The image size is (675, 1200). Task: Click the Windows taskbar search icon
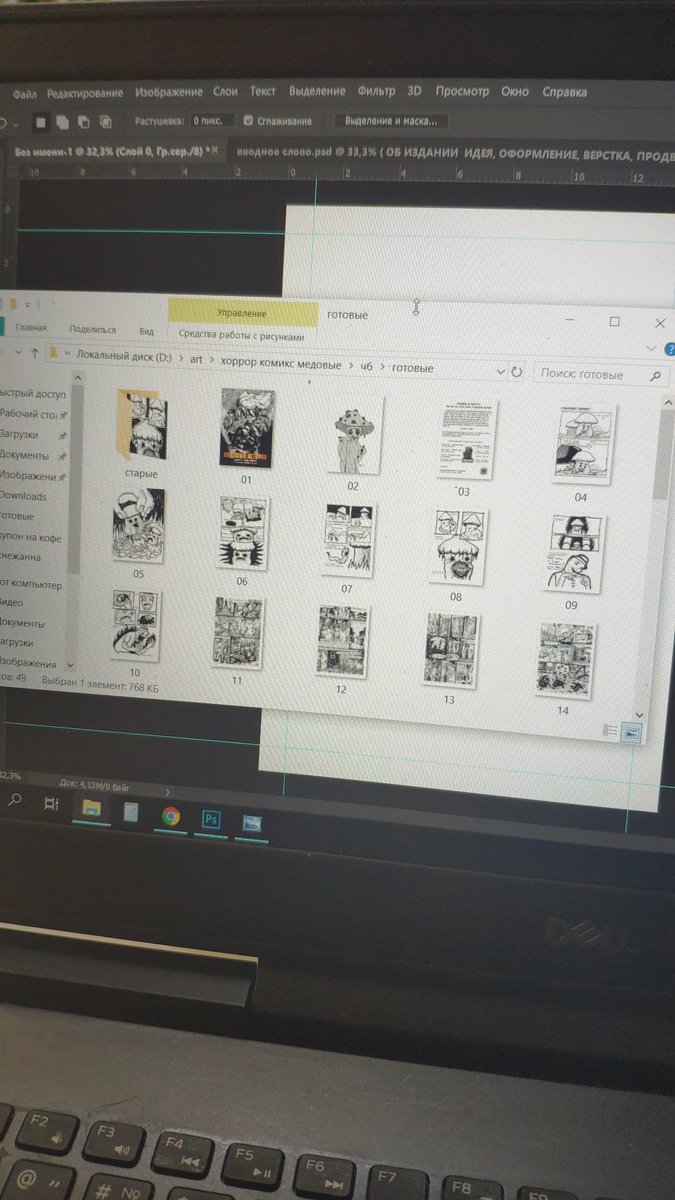click(x=15, y=799)
